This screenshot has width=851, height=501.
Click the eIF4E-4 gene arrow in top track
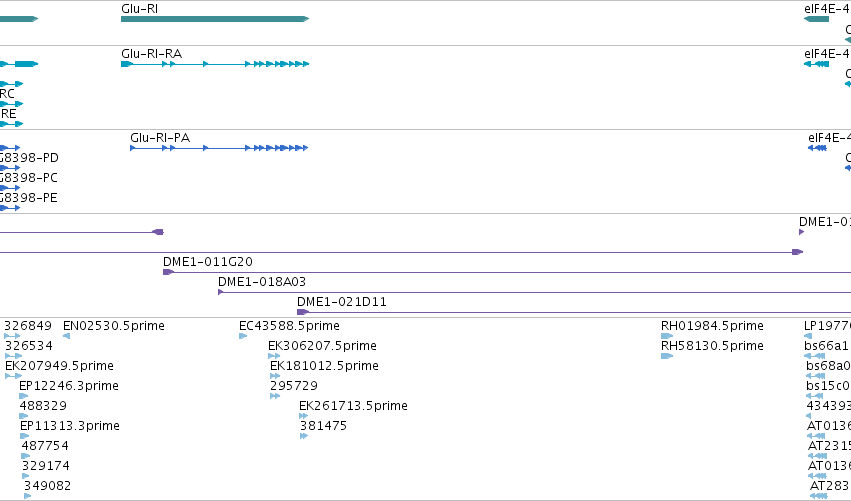[x=816, y=19]
